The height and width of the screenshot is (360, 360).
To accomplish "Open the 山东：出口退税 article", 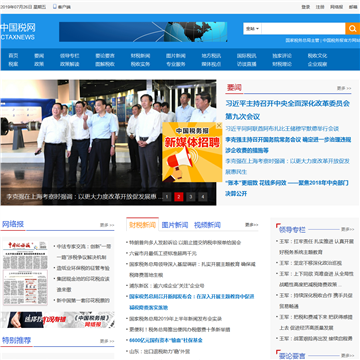I will (160, 351).
